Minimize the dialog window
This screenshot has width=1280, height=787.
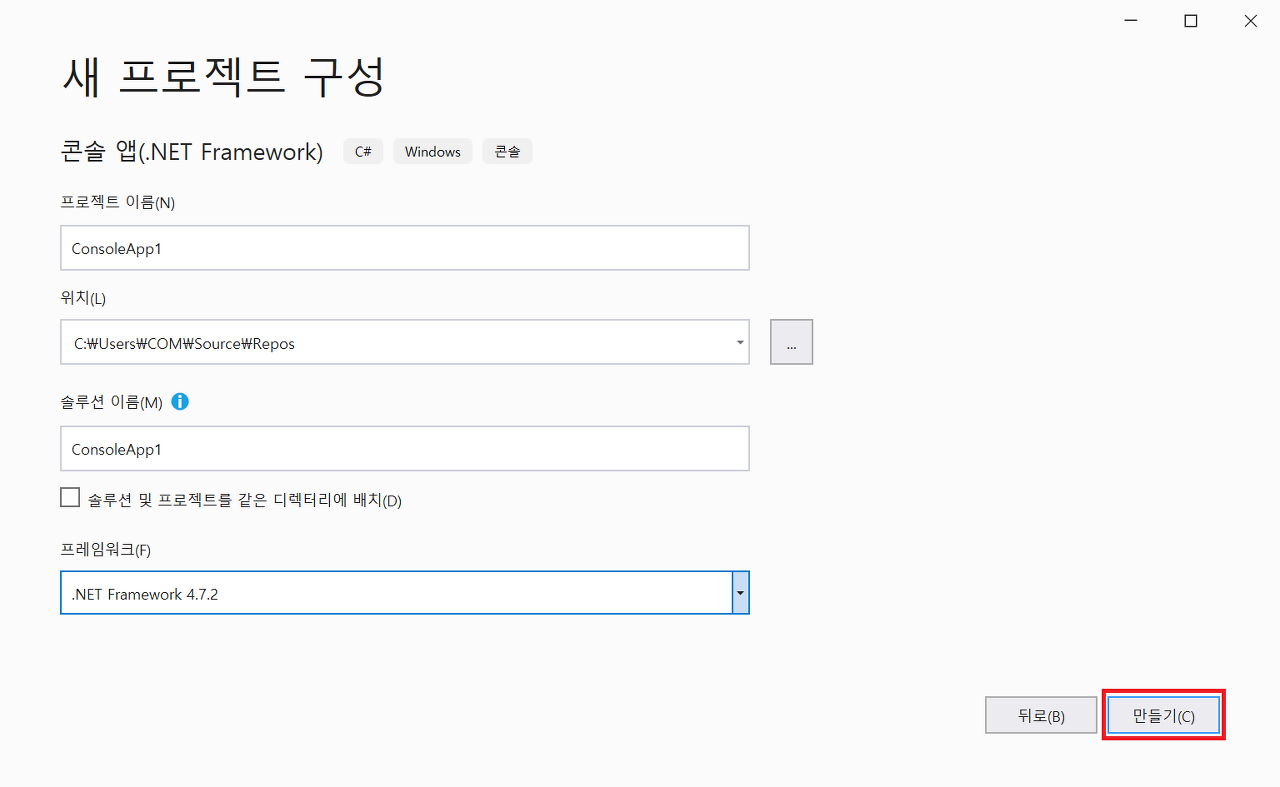coord(1130,21)
